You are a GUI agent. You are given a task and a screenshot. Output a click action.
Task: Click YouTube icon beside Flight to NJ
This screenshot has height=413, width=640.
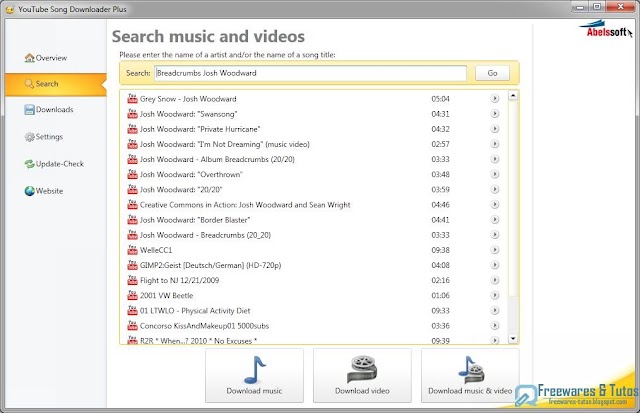click(132, 280)
